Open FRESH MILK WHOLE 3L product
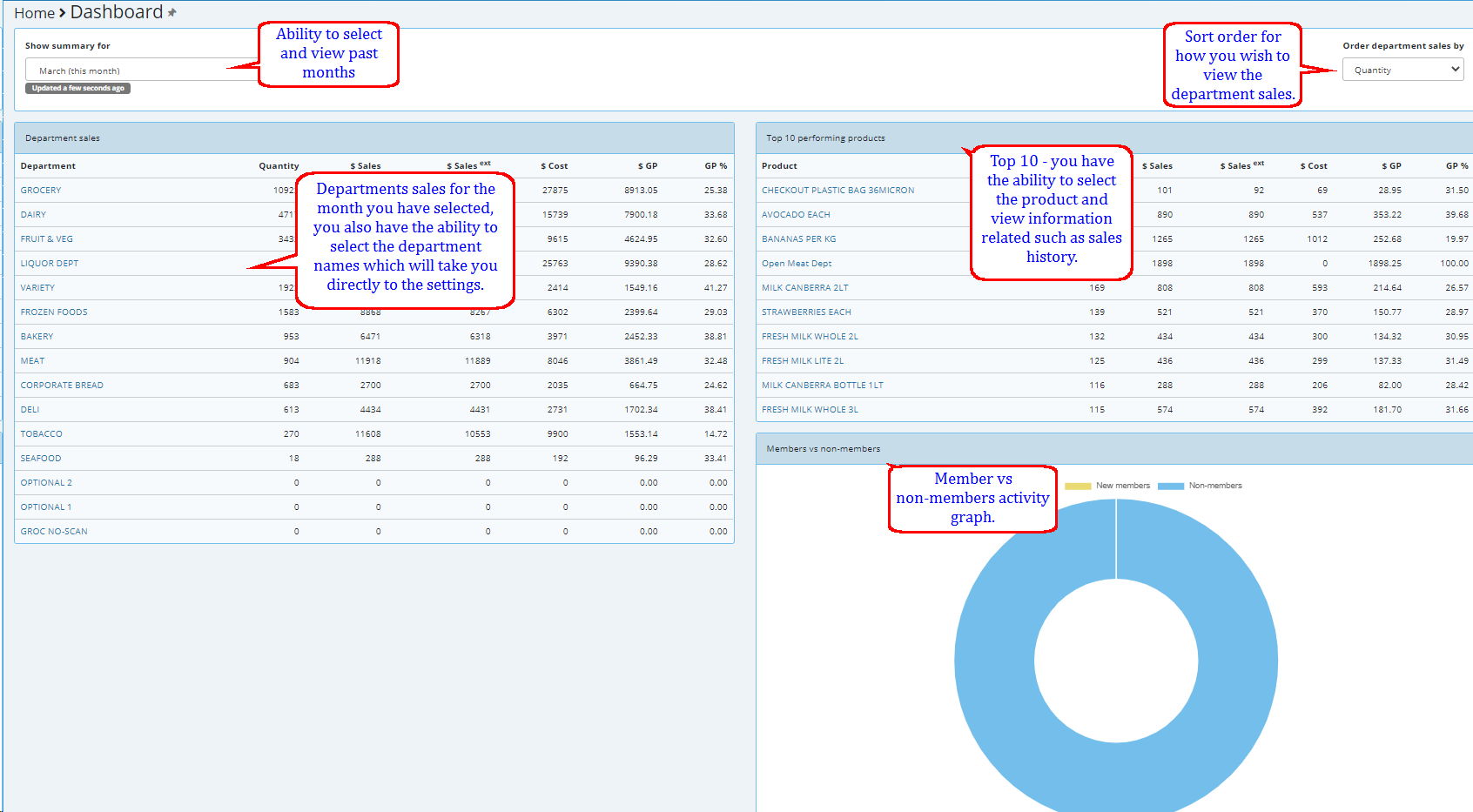Image resolution: width=1473 pixels, height=812 pixels. coord(810,409)
